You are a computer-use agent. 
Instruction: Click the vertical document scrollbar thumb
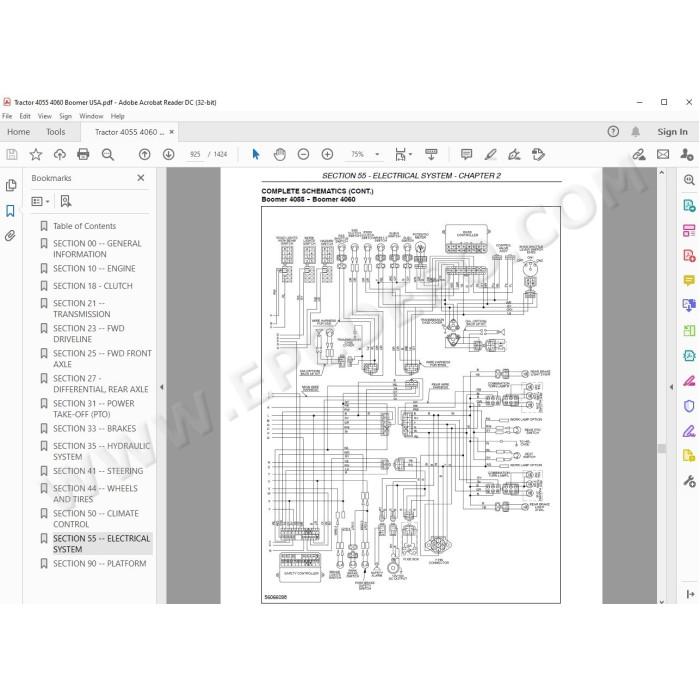(662, 448)
